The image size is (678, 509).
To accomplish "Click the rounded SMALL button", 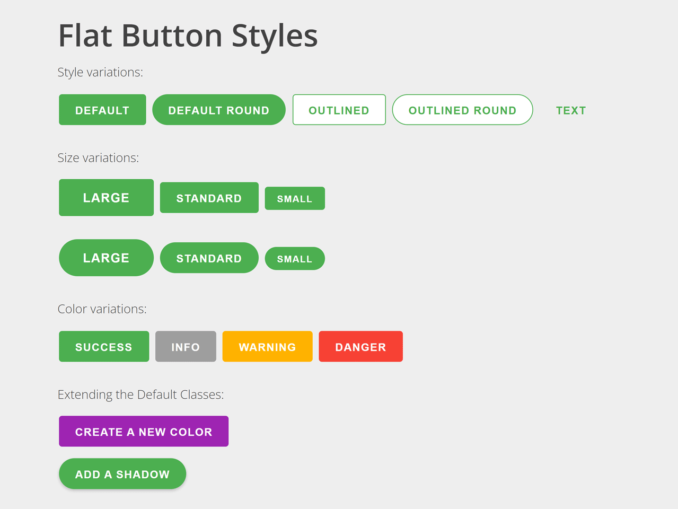I will (295, 259).
